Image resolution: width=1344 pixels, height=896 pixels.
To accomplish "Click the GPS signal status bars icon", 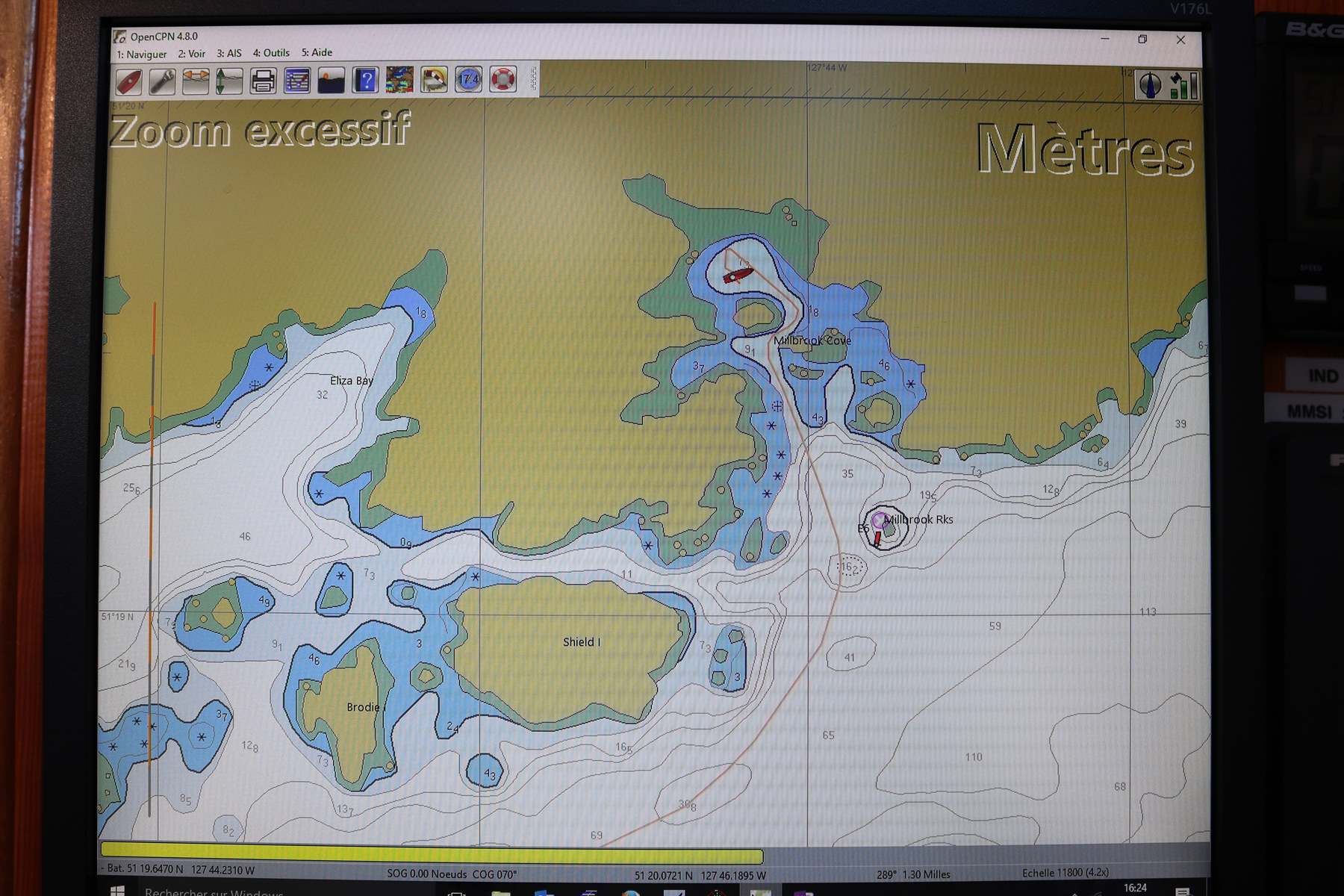I will [x=1183, y=85].
